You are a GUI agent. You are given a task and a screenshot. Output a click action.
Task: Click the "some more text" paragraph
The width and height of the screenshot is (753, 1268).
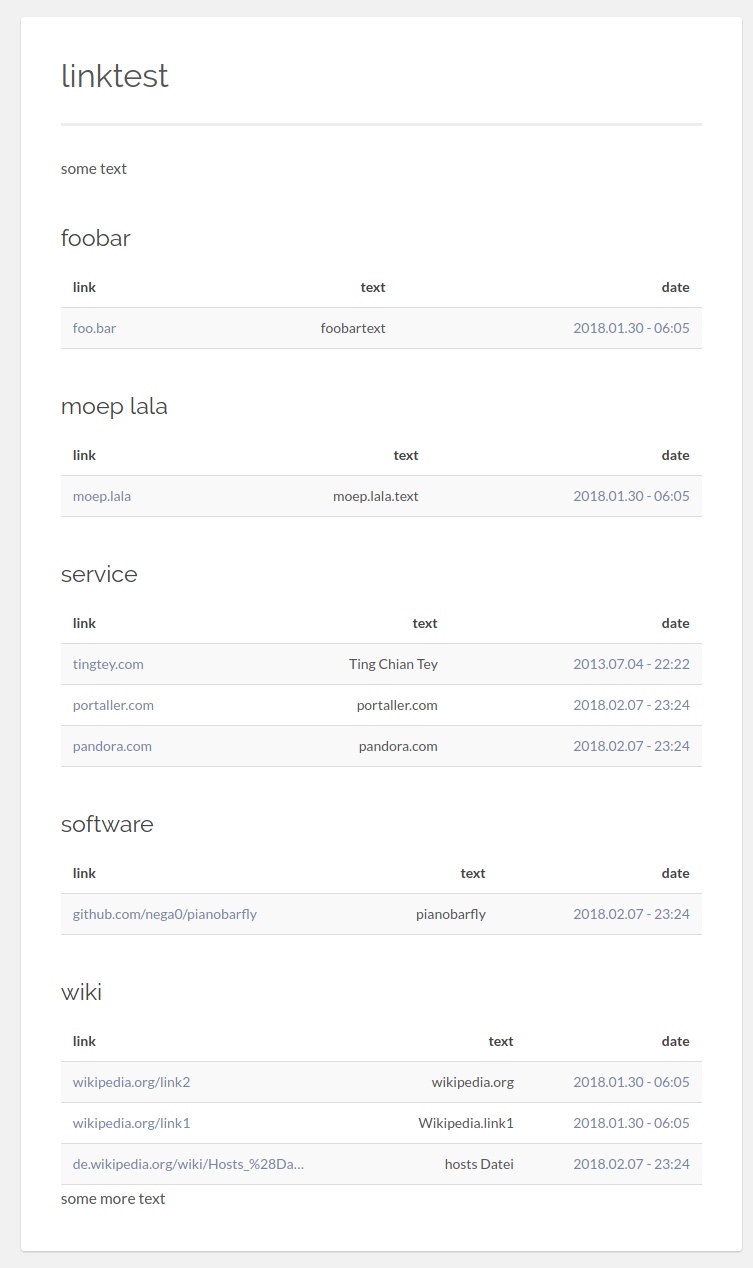click(x=113, y=1198)
